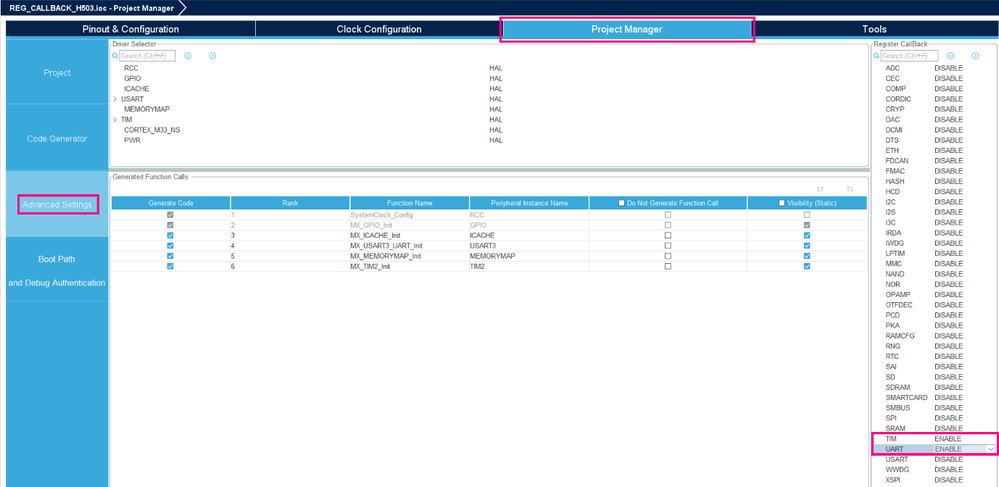The image size is (999, 487).
Task: Expand the USART node in Driver Selector
Action: [x=115, y=99]
